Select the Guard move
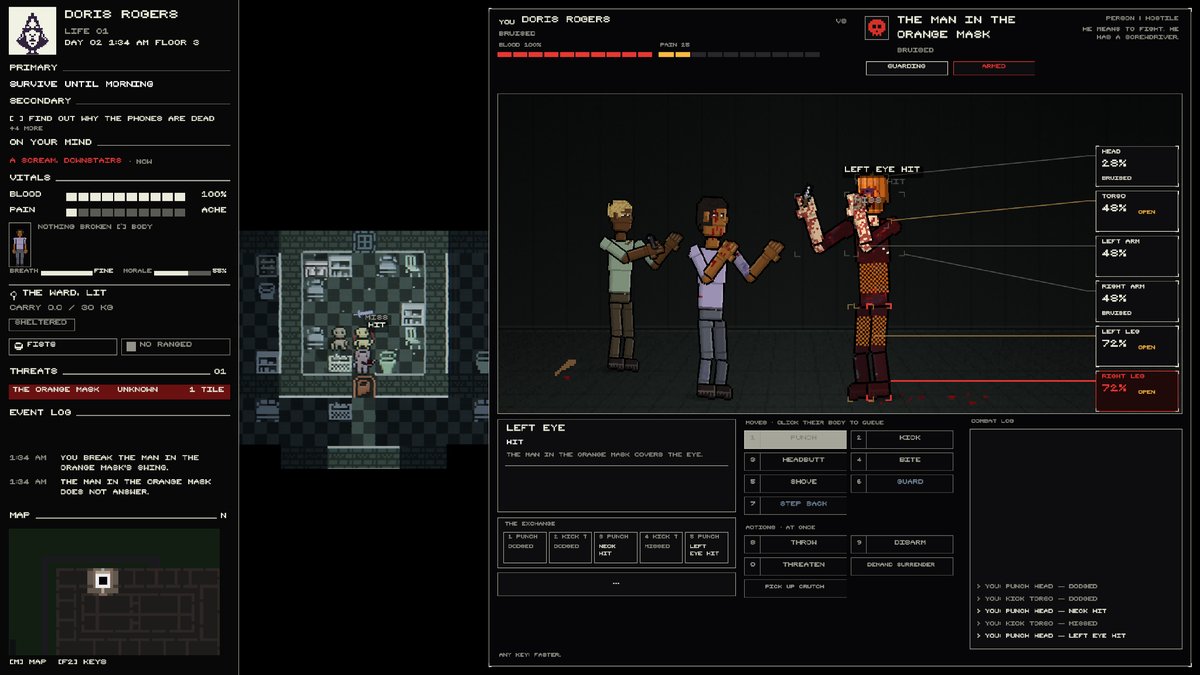 902,482
